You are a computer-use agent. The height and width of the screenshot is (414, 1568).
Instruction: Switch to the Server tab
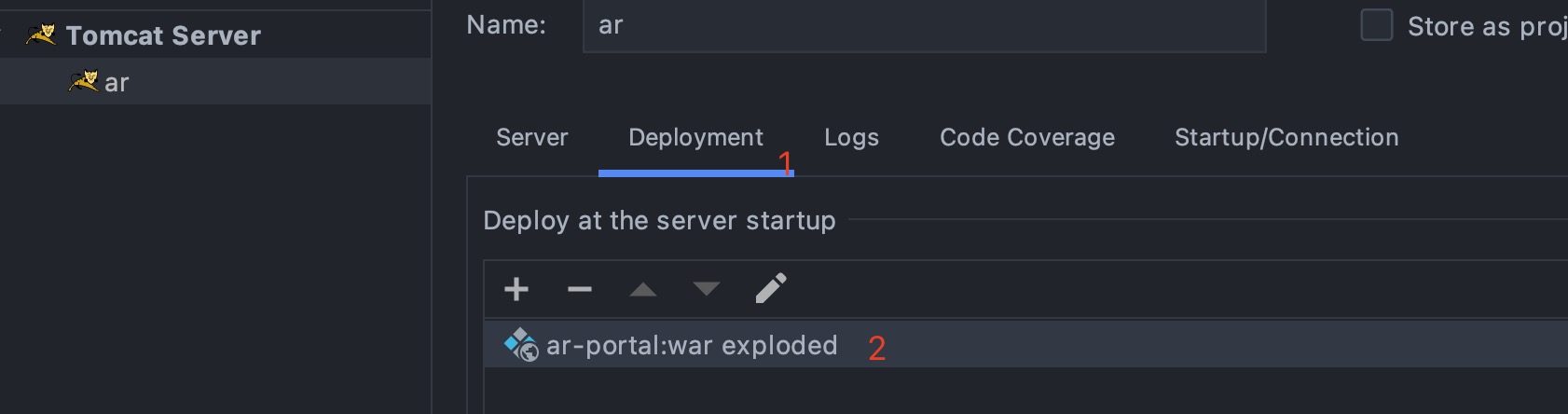click(x=531, y=138)
